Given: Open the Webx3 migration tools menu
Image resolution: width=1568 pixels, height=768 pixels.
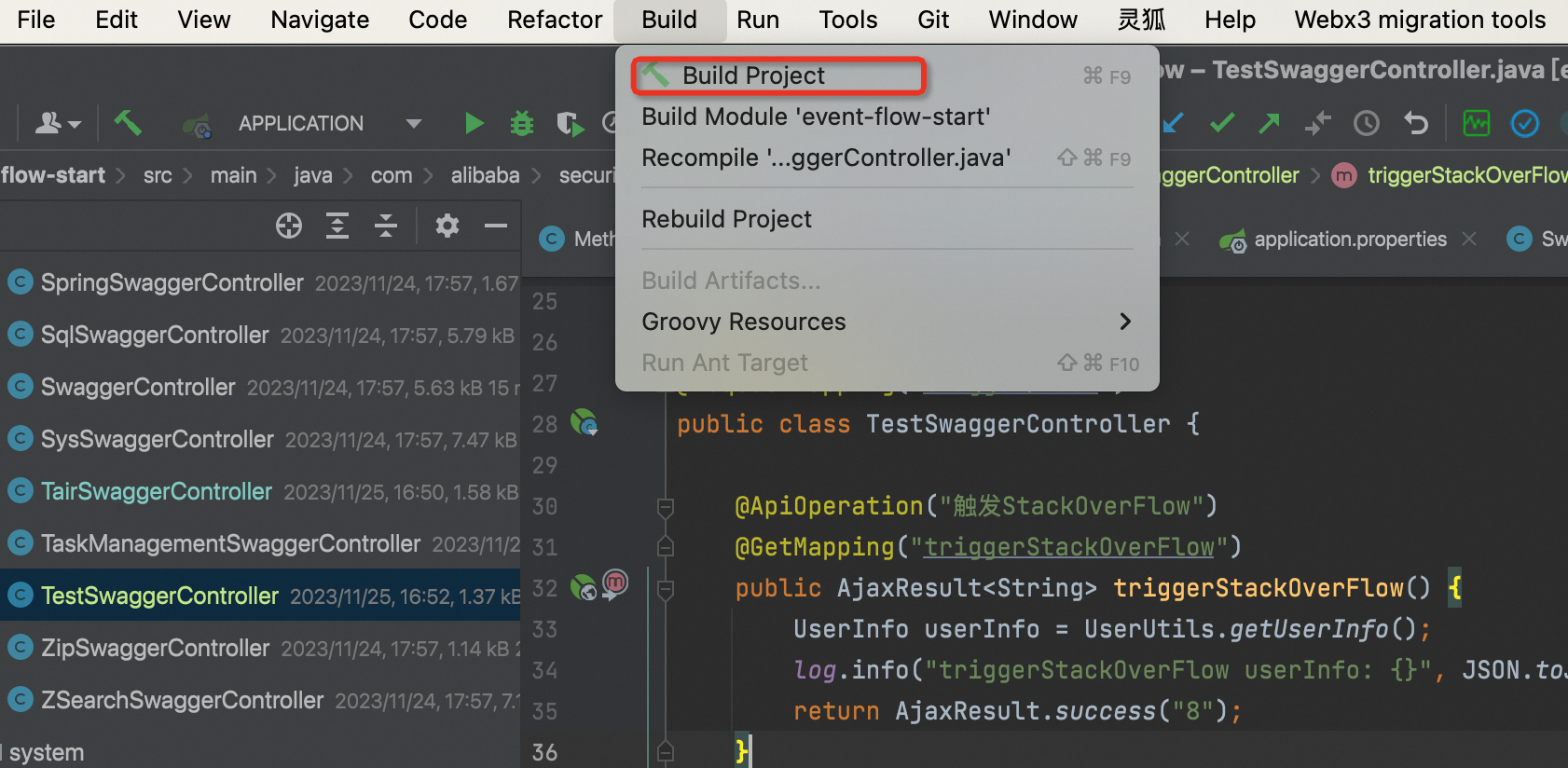Looking at the screenshot, I should (x=1420, y=20).
